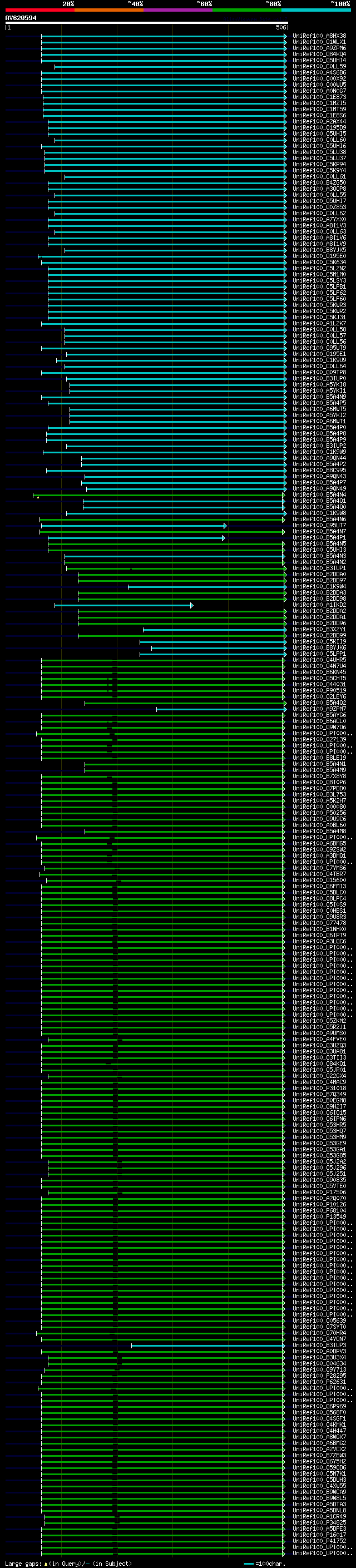The height and width of the screenshot is (1568, 356).
Task: Select hit label UniRef100_P28295
Action: click(x=319, y=1376)
